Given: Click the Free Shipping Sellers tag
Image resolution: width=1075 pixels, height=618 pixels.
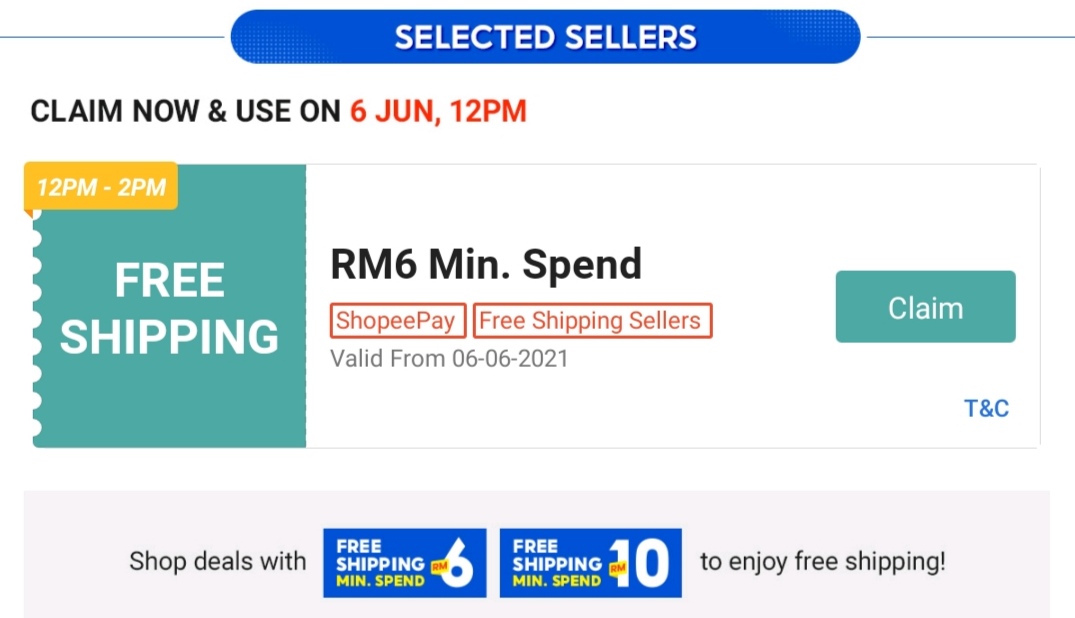Looking at the screenshot, I should [592, 321].
